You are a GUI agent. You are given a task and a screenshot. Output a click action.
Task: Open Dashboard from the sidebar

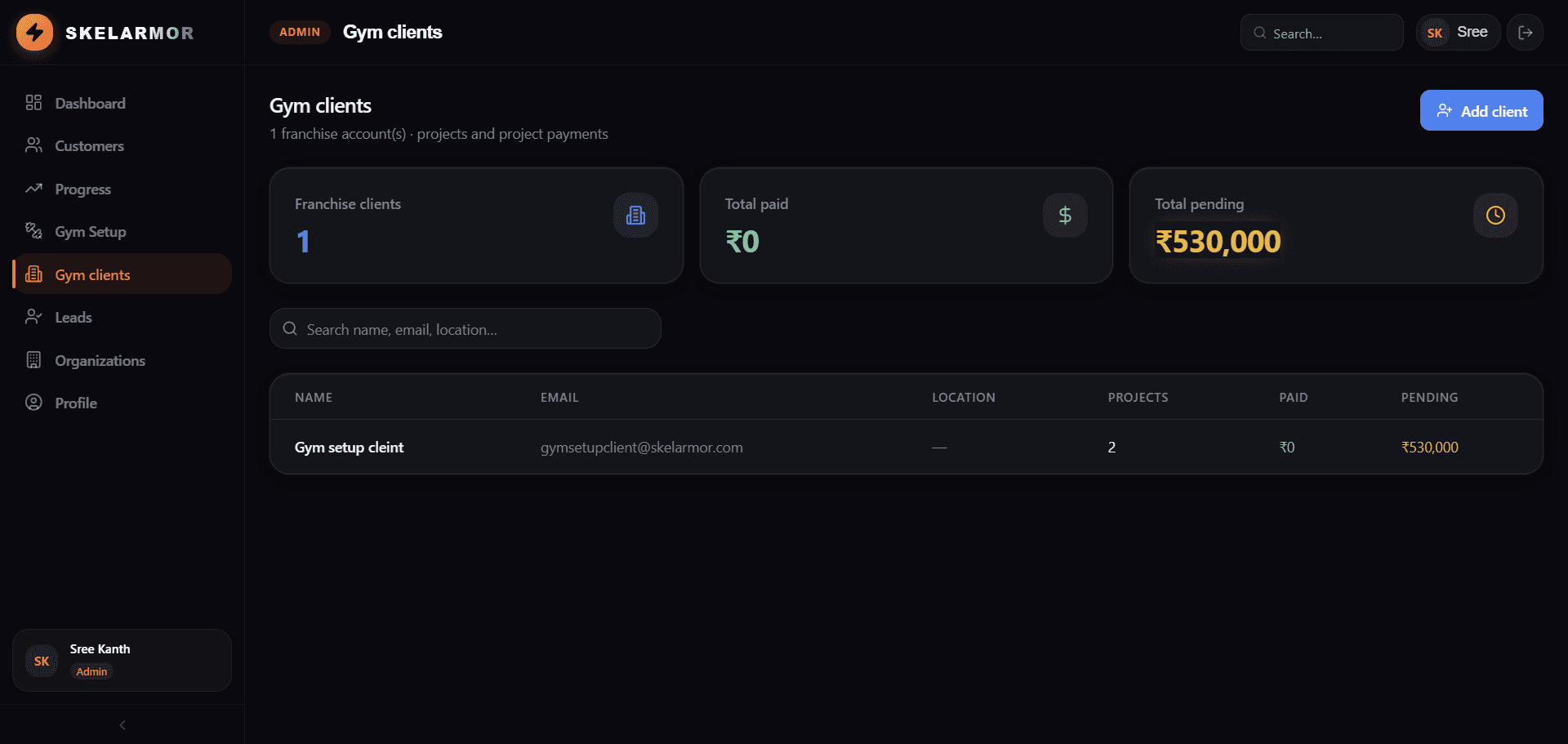(122, 103)
